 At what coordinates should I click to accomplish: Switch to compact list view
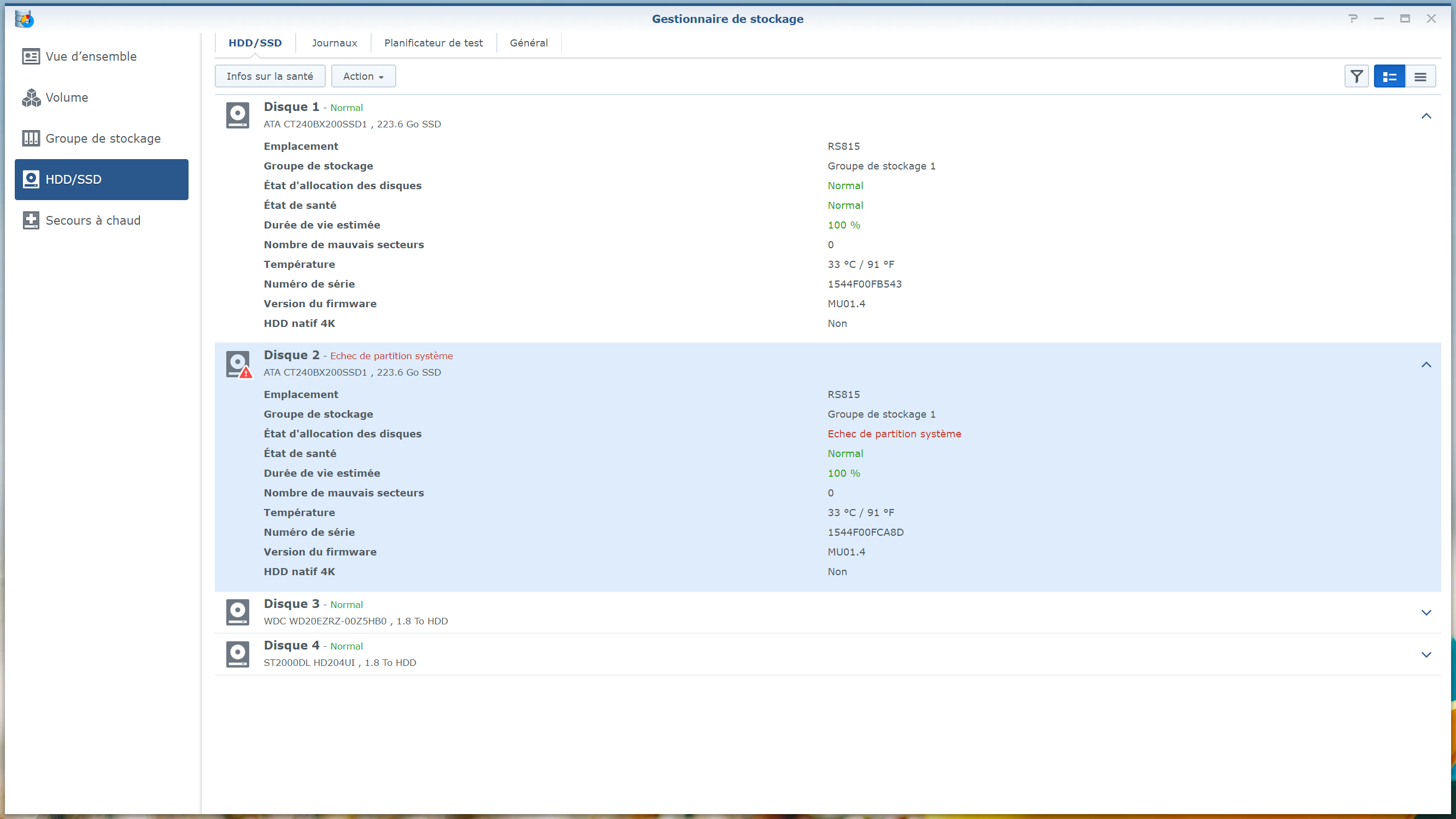click(1420, 77)
